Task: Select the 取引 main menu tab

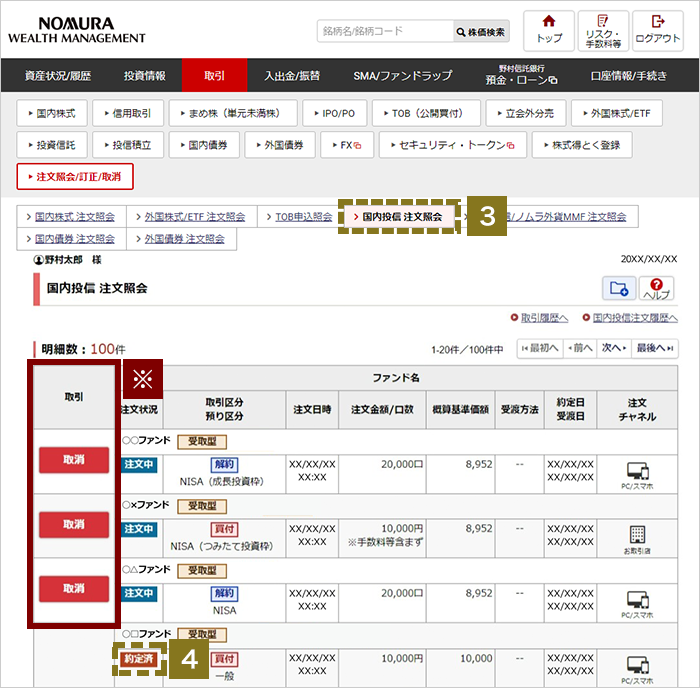Action: point(214,75)
